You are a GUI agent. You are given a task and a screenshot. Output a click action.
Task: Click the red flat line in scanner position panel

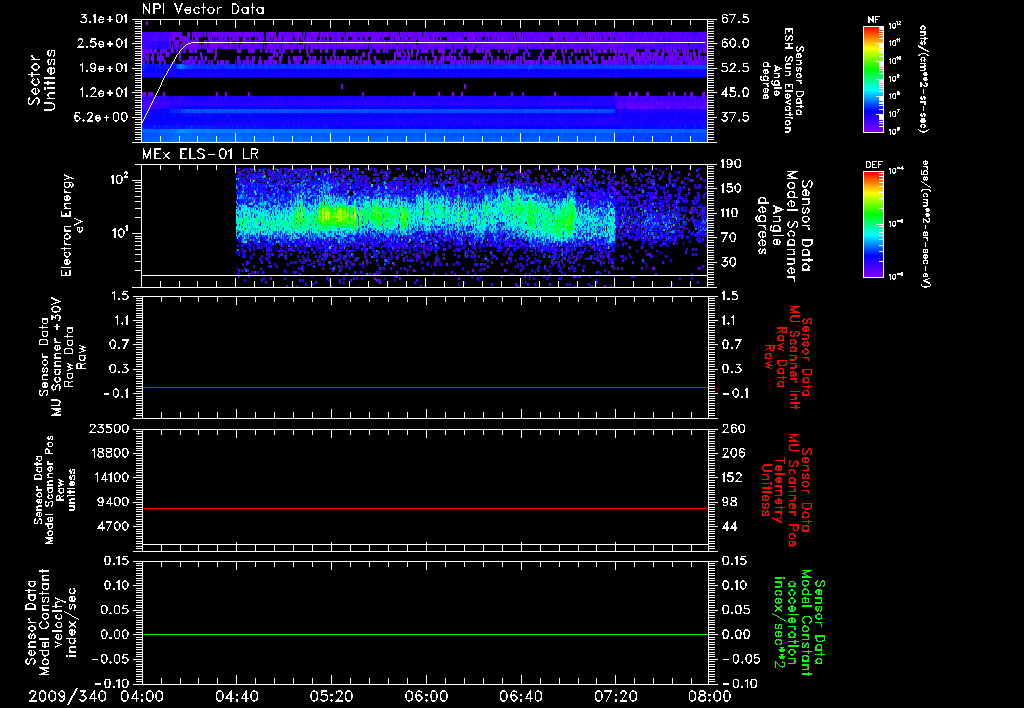(x=425, y=508)
